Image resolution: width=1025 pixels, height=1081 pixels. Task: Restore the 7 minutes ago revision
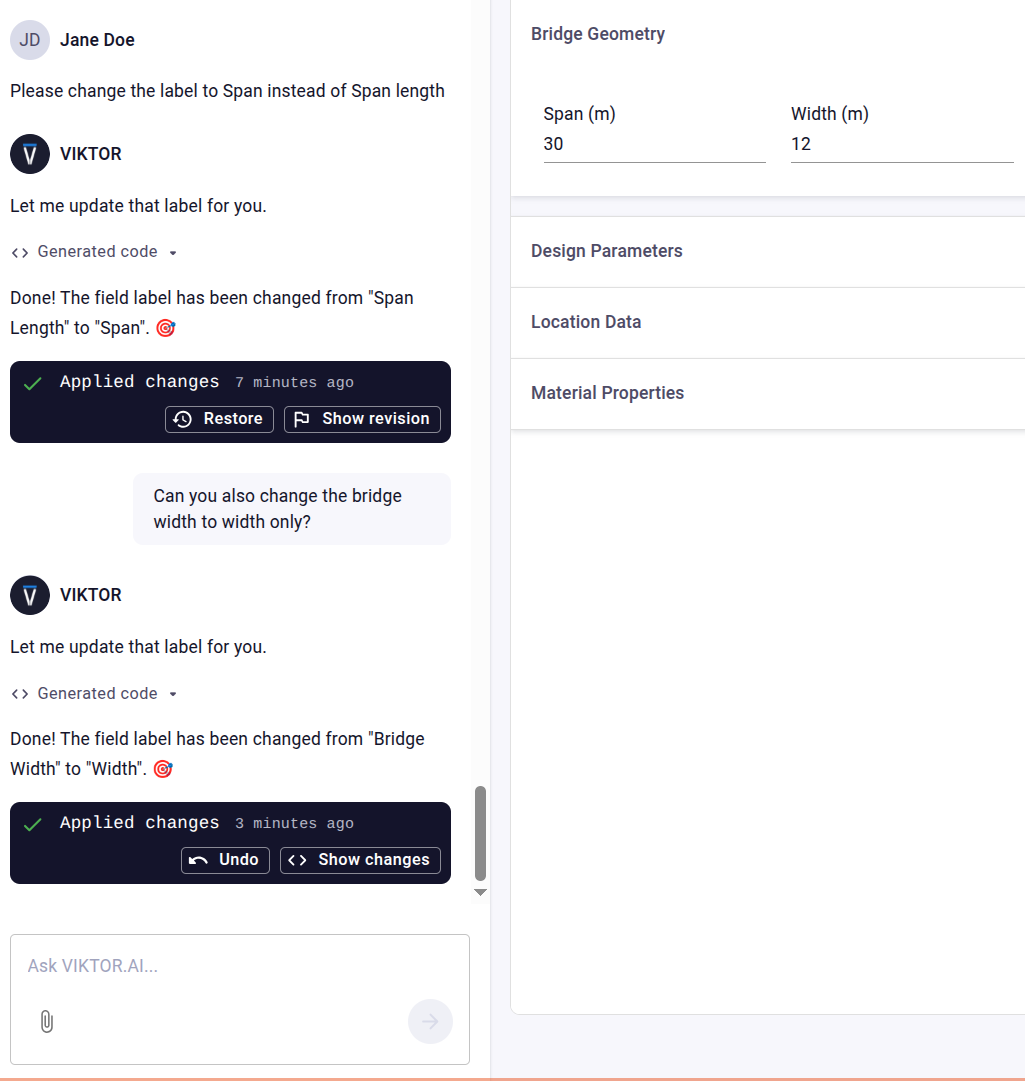pyautogui.click(x=219, y=419)
